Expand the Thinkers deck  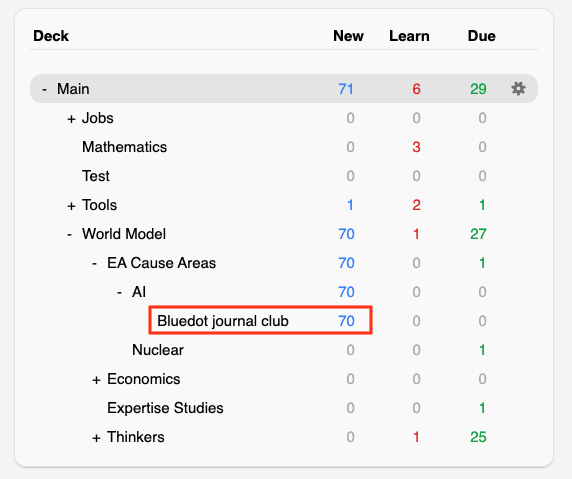[96, 438]
